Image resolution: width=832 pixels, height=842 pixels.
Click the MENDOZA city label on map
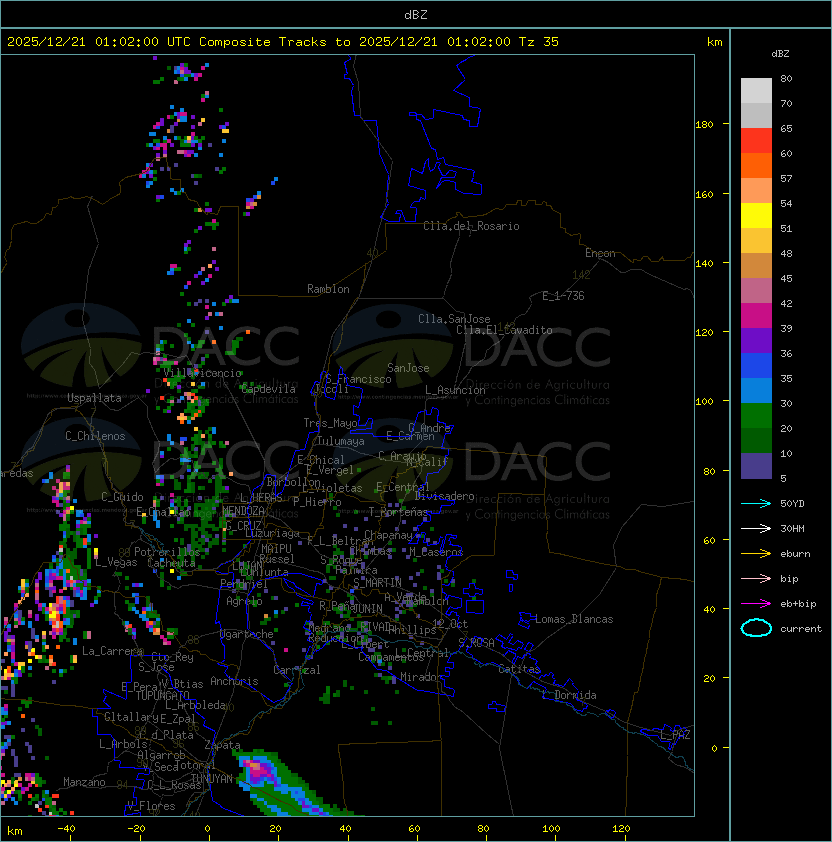(243, 511)
